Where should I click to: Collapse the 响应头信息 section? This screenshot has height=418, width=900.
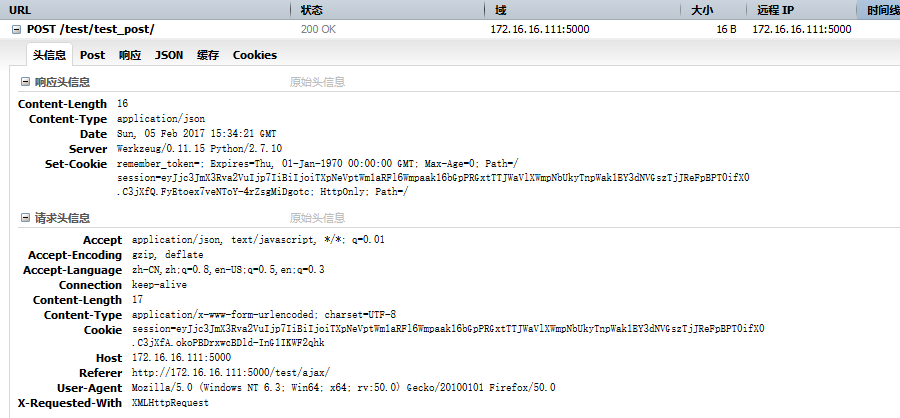(x=25, y=82)
